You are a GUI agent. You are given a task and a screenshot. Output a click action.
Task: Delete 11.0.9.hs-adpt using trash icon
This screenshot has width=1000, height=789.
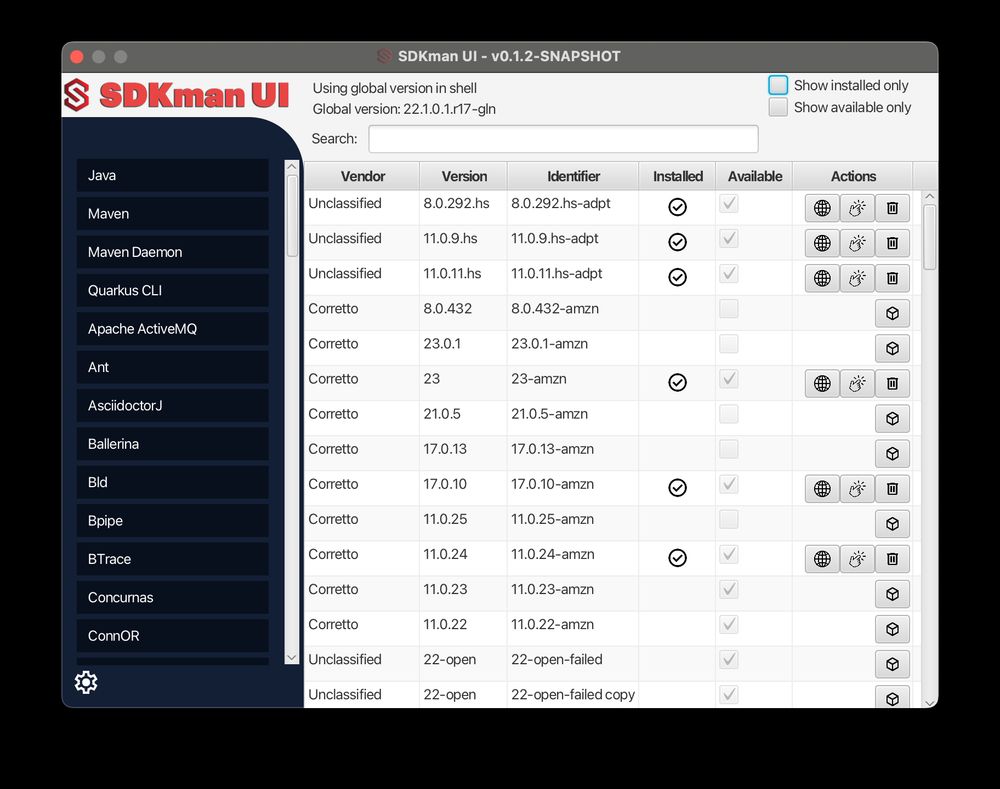click(x=892, y=243)
